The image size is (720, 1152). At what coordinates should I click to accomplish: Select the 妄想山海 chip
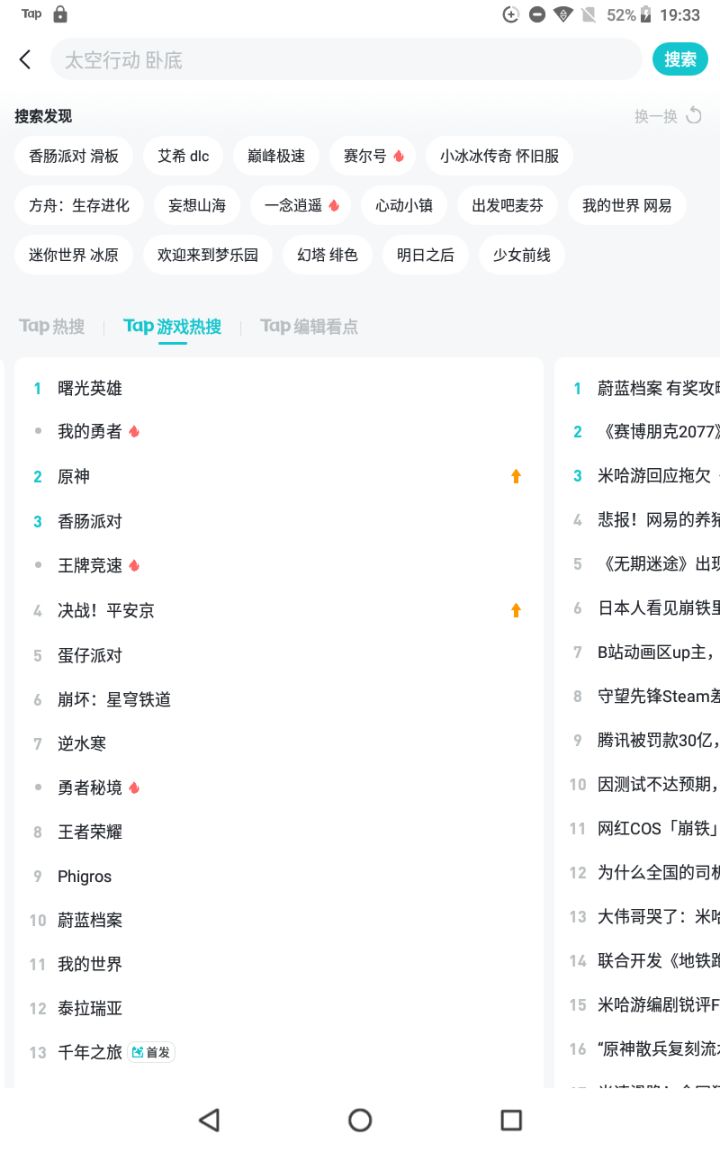(197, 206)
